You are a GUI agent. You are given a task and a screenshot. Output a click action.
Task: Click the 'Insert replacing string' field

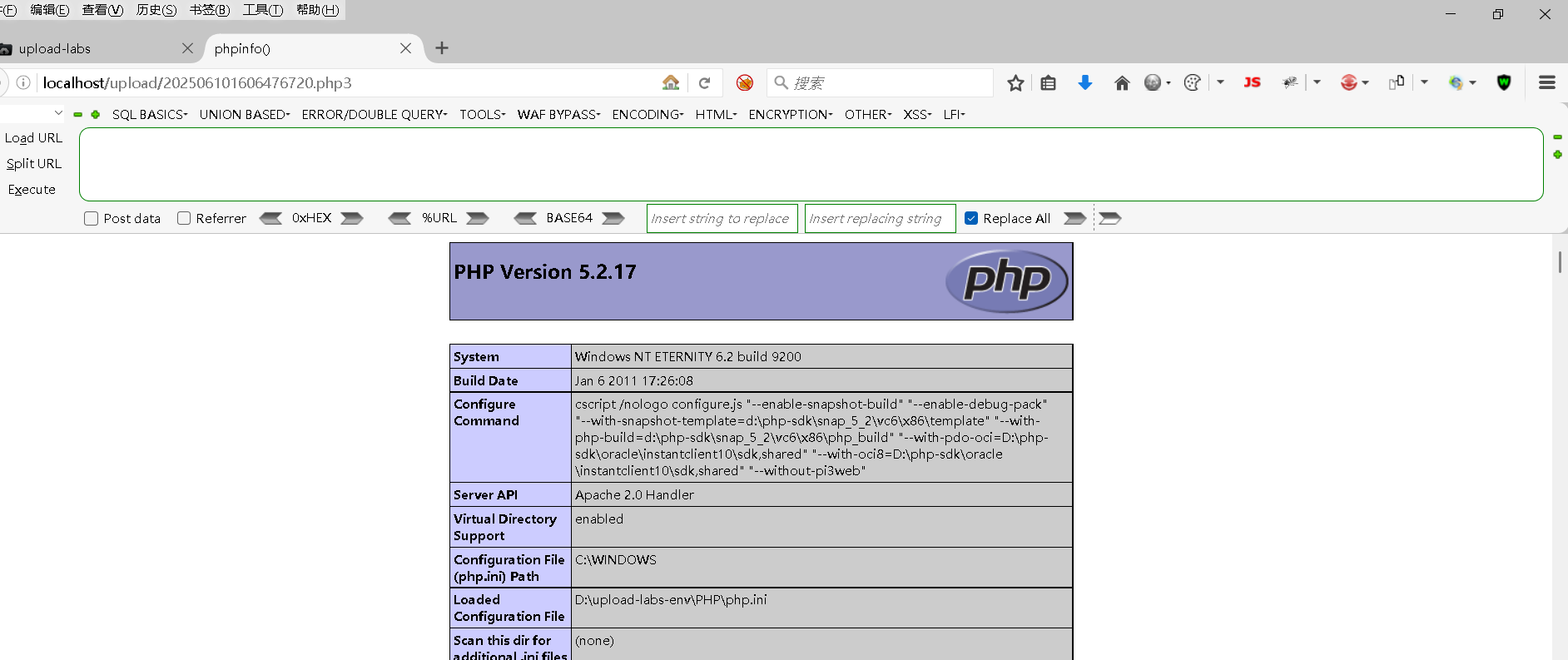coord(880,218)
